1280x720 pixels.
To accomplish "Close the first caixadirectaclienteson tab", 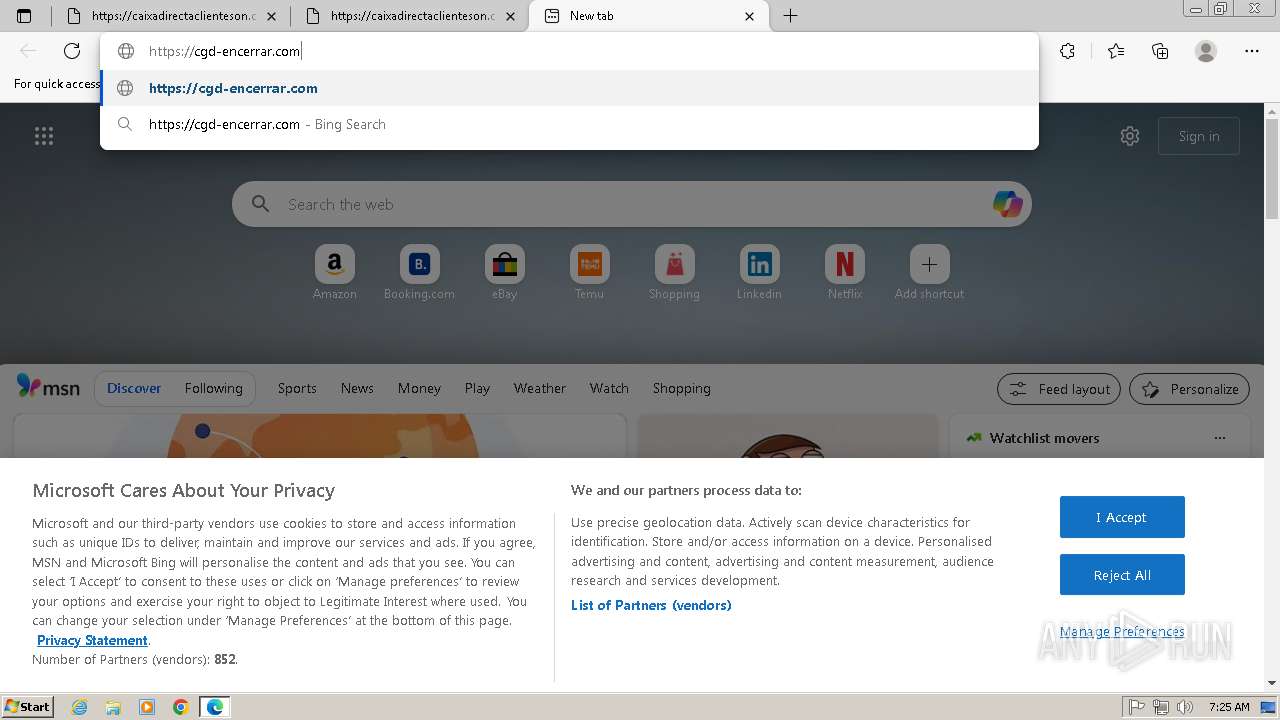I will (272, 16).
